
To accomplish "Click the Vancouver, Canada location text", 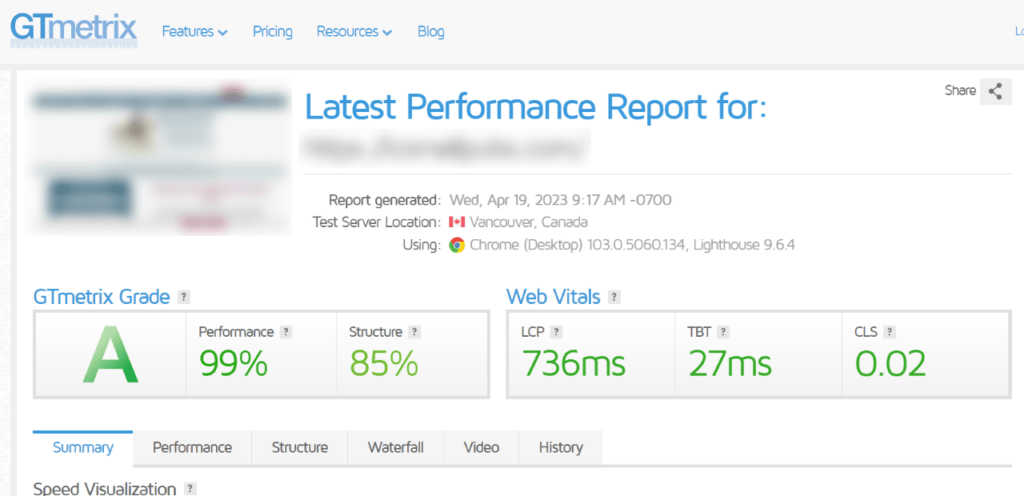I will 529,223.
